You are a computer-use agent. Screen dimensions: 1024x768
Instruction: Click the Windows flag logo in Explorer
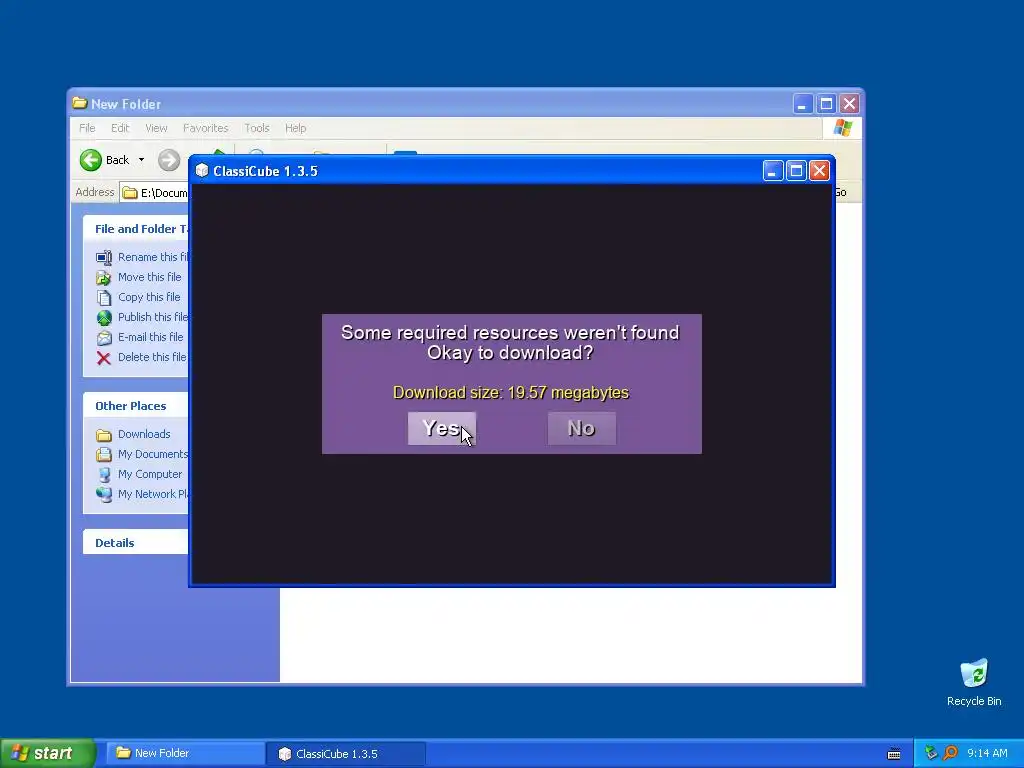click(x=842, y=128)
